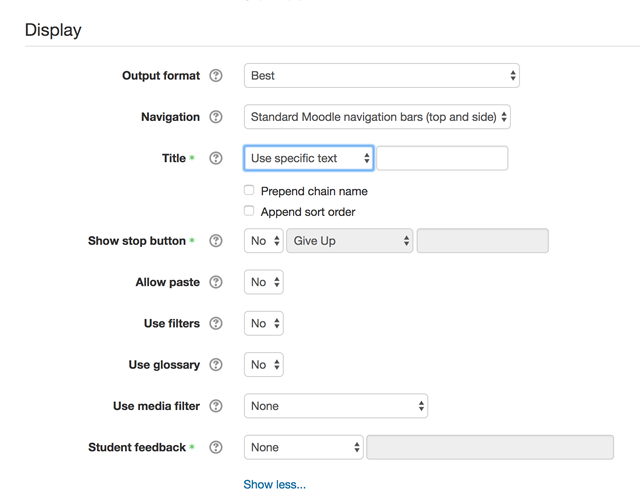The height and width of the screenshot is (502, 640).
Task: Open the Output format dropdown
Action: pos(382,76)
